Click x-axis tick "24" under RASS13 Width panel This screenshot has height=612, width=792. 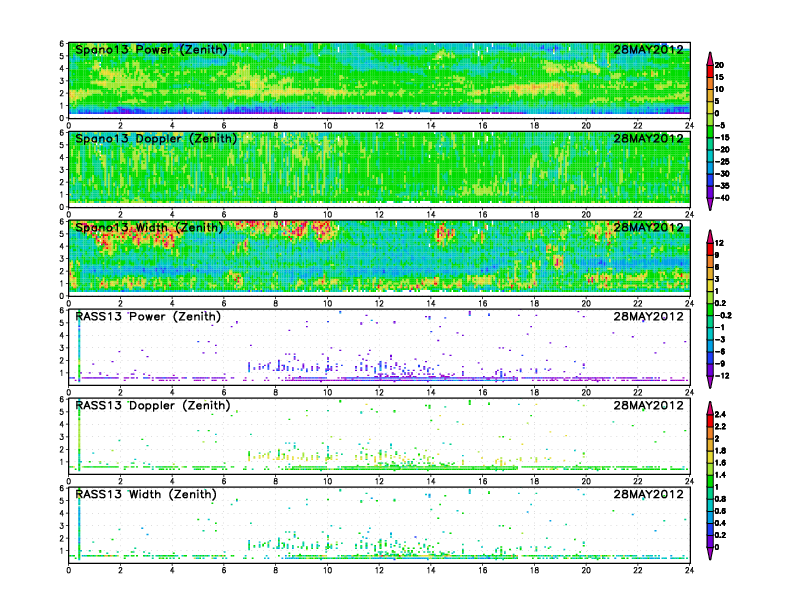pos(689,570)
